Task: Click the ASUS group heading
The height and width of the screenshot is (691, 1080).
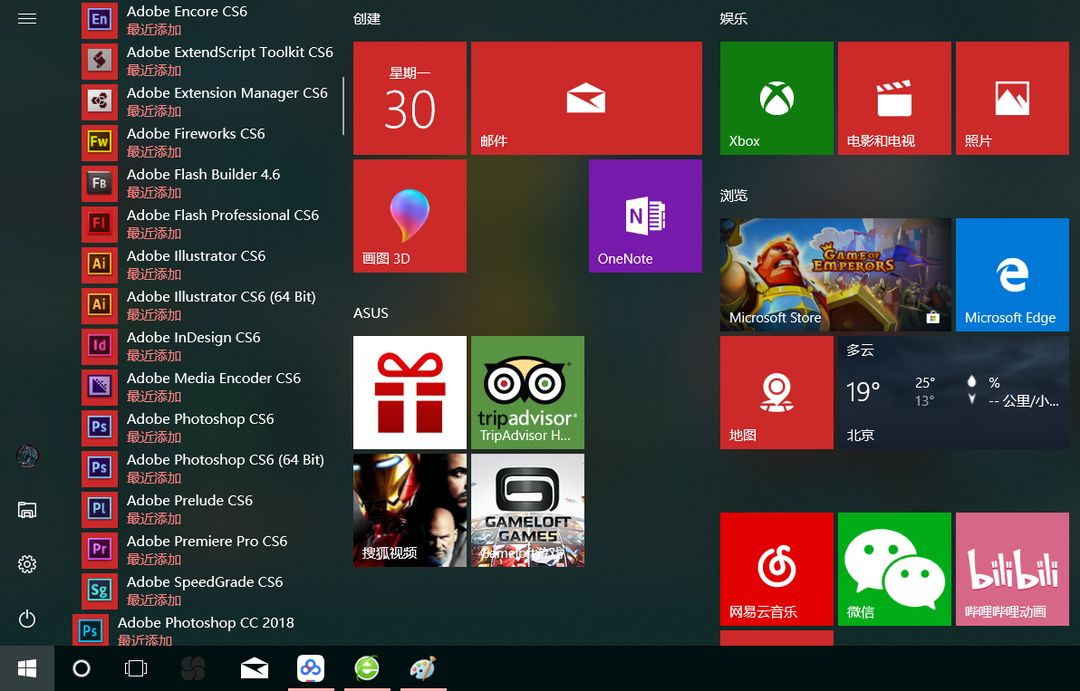Action: click(x=371, y=313)
